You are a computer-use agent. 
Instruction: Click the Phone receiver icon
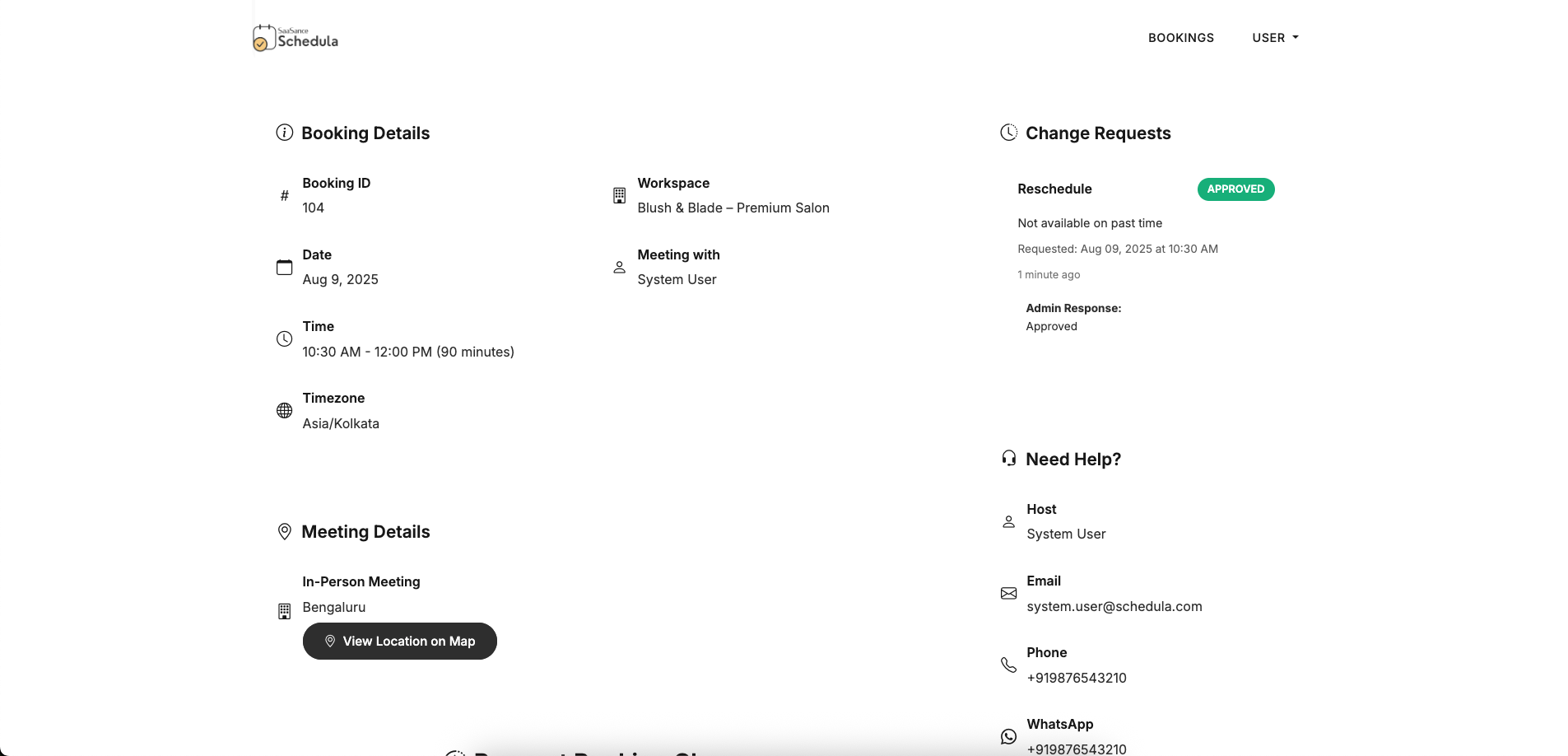pos(1008,665)
